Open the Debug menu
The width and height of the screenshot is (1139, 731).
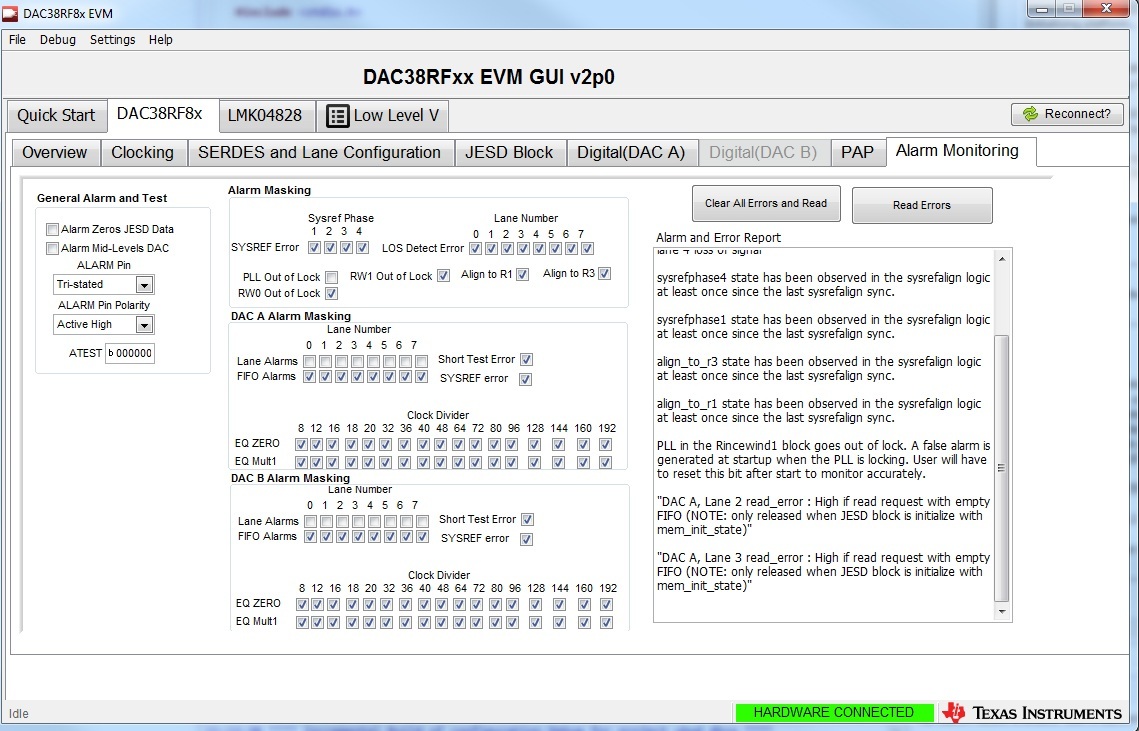(x=57, y=39)
